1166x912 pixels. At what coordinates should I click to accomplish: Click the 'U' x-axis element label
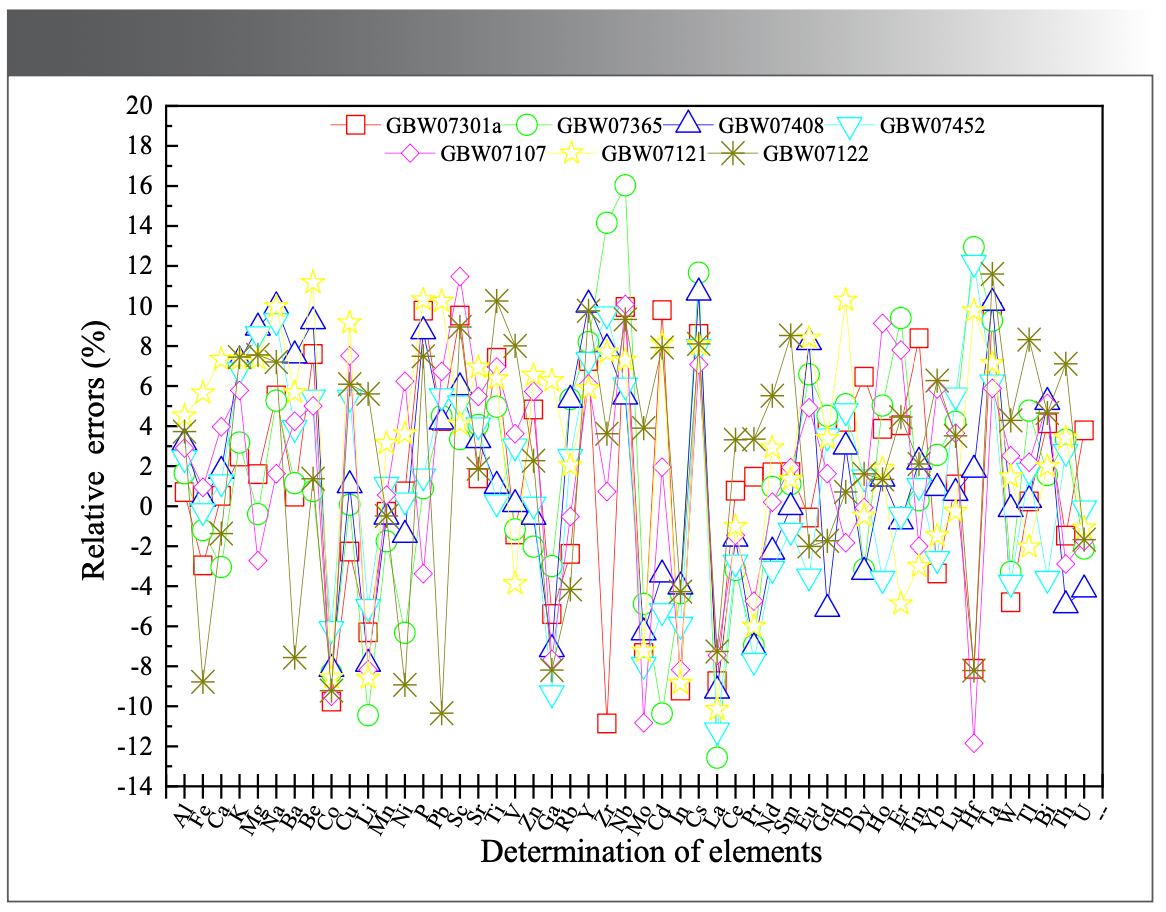[1083, 811]
